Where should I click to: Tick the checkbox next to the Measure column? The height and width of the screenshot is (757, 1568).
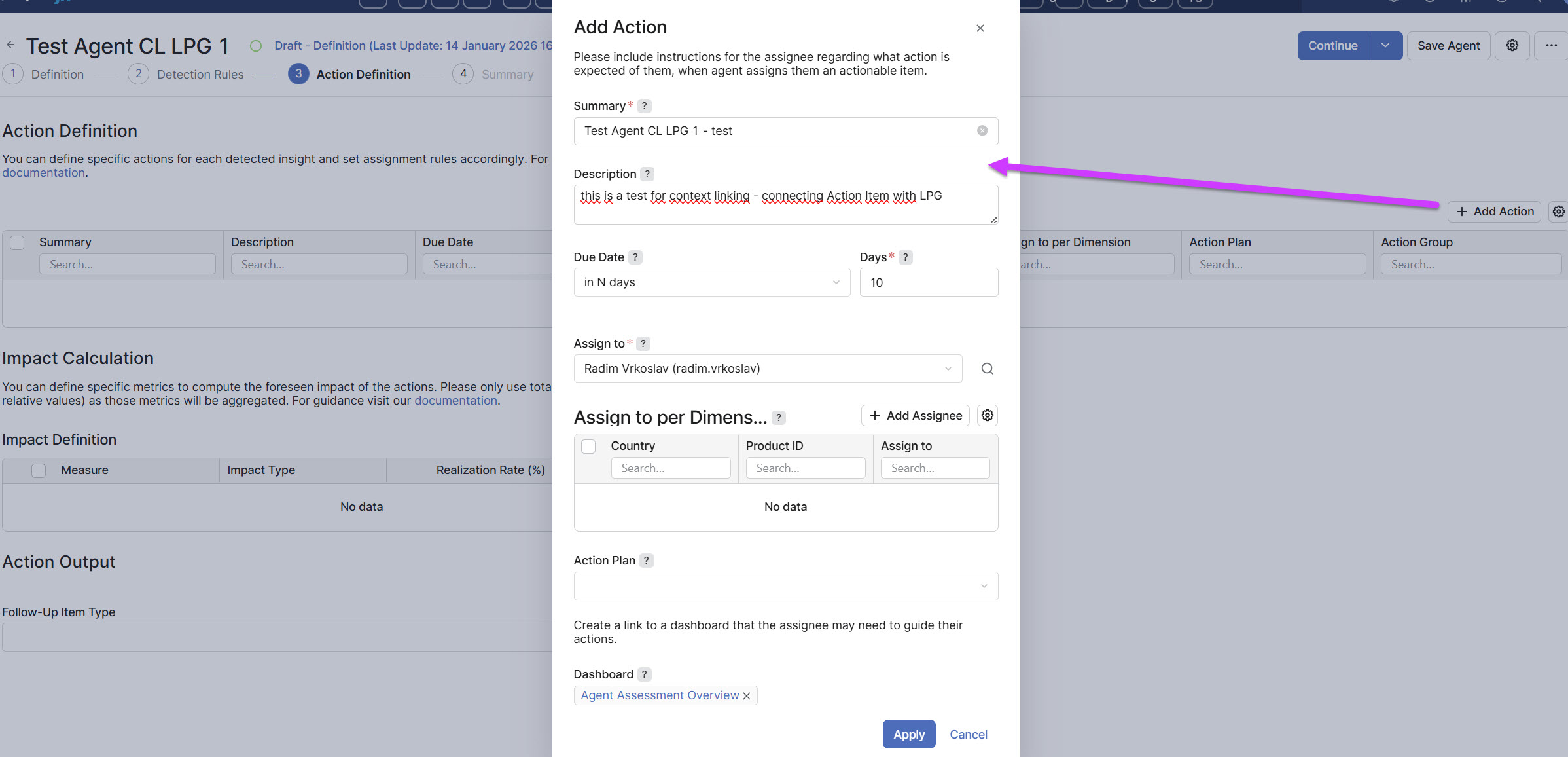39,470
